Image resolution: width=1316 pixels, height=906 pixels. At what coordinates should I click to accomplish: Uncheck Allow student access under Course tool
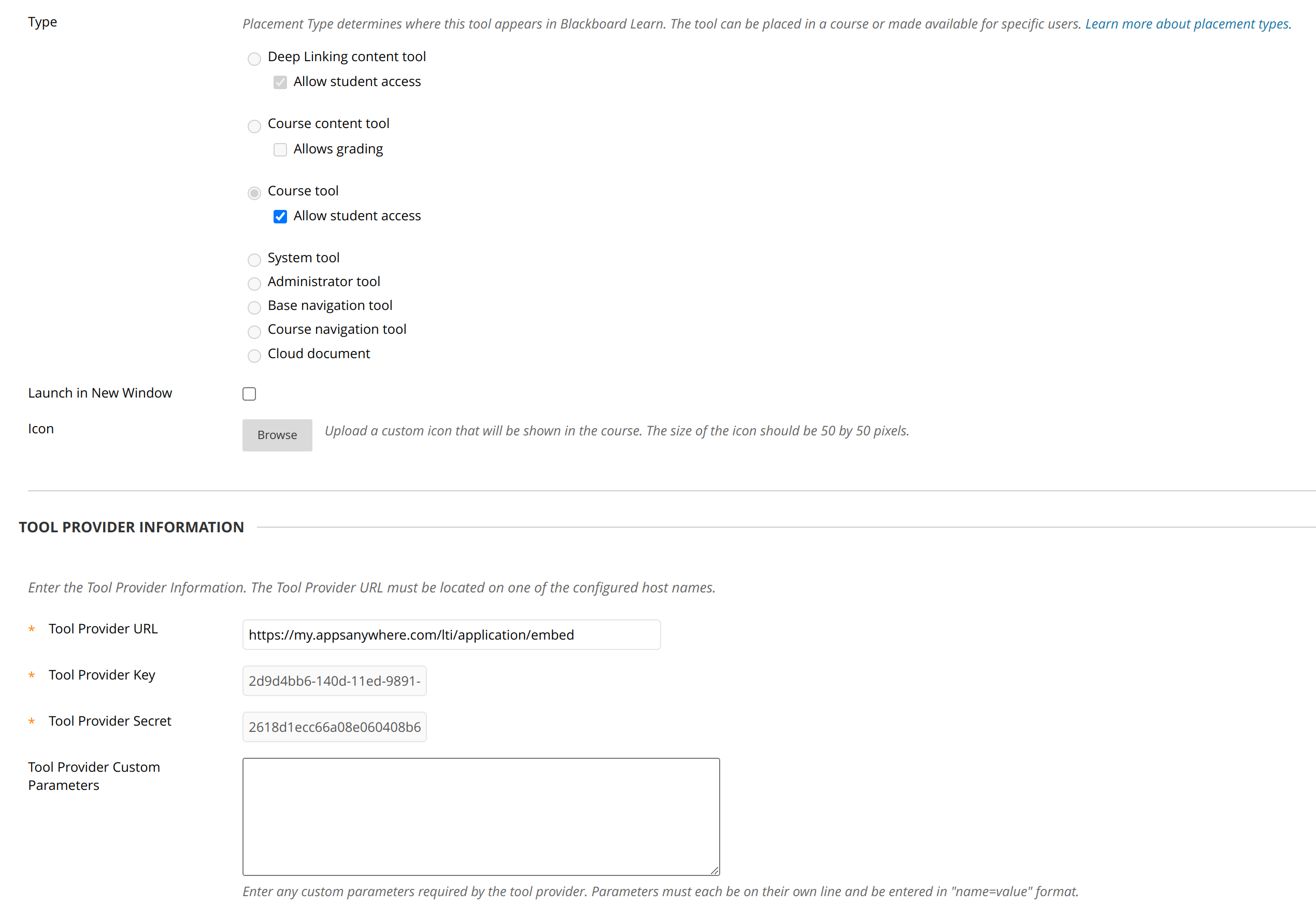(x=280, y=216)
